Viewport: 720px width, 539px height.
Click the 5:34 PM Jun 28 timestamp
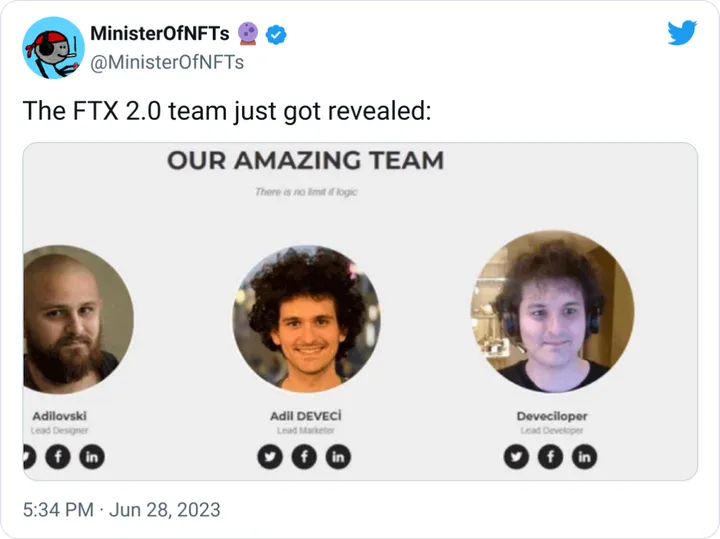[121, 509]
